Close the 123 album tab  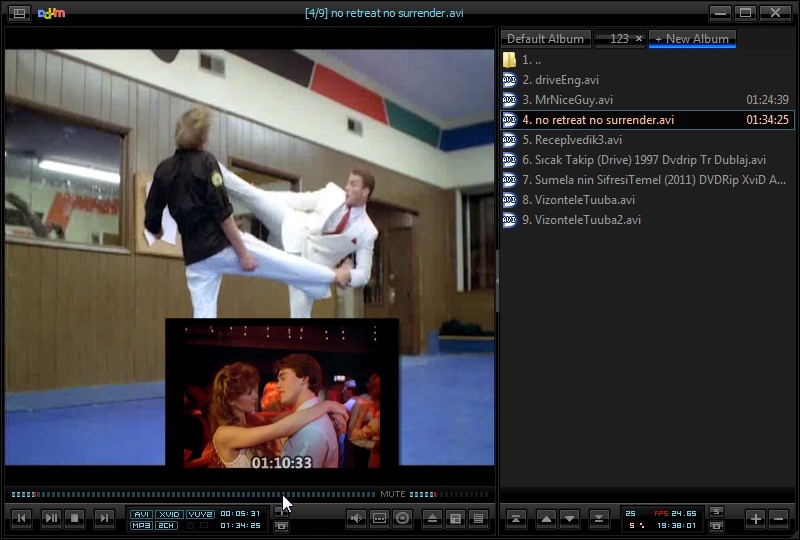(639, 39)
